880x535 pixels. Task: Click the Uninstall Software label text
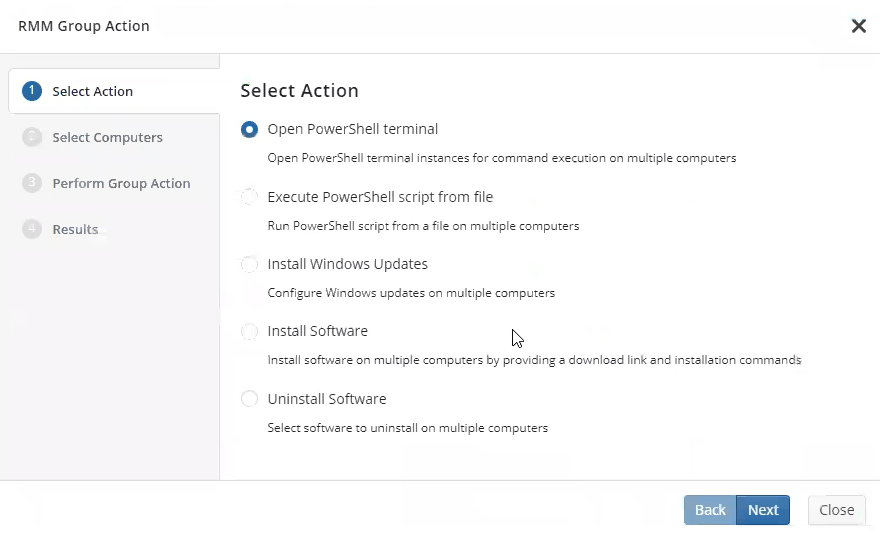(x=327, y=399)
